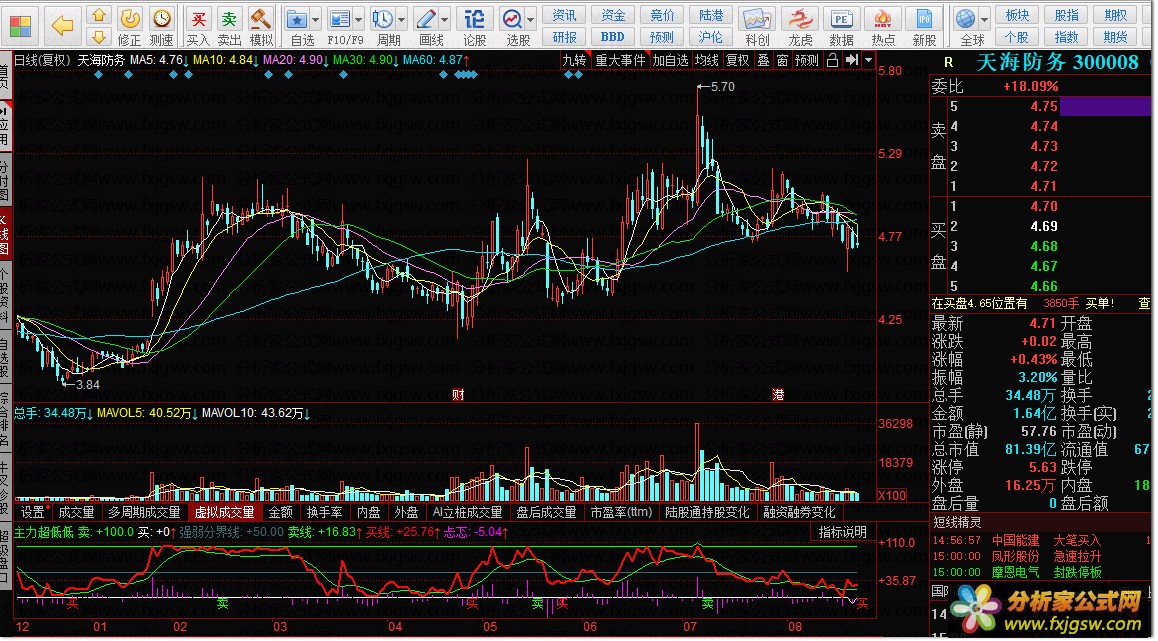
Task: Expand the 周期 dropdown arrow
Action: click(x=402, y=20)
